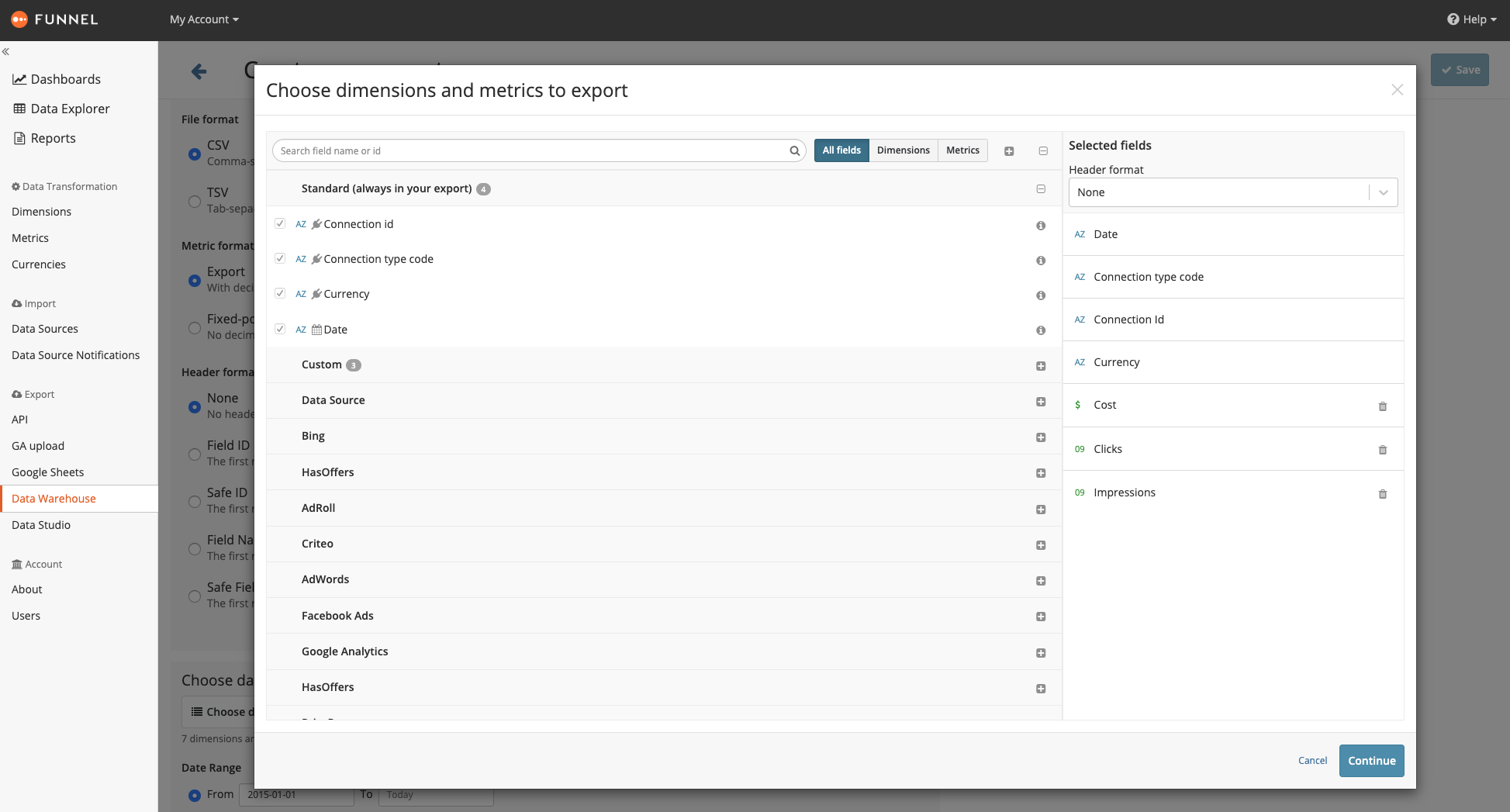Screen dimensions: 1510x812
Task: Switch to Metrics filter tab
Action: 962,150
